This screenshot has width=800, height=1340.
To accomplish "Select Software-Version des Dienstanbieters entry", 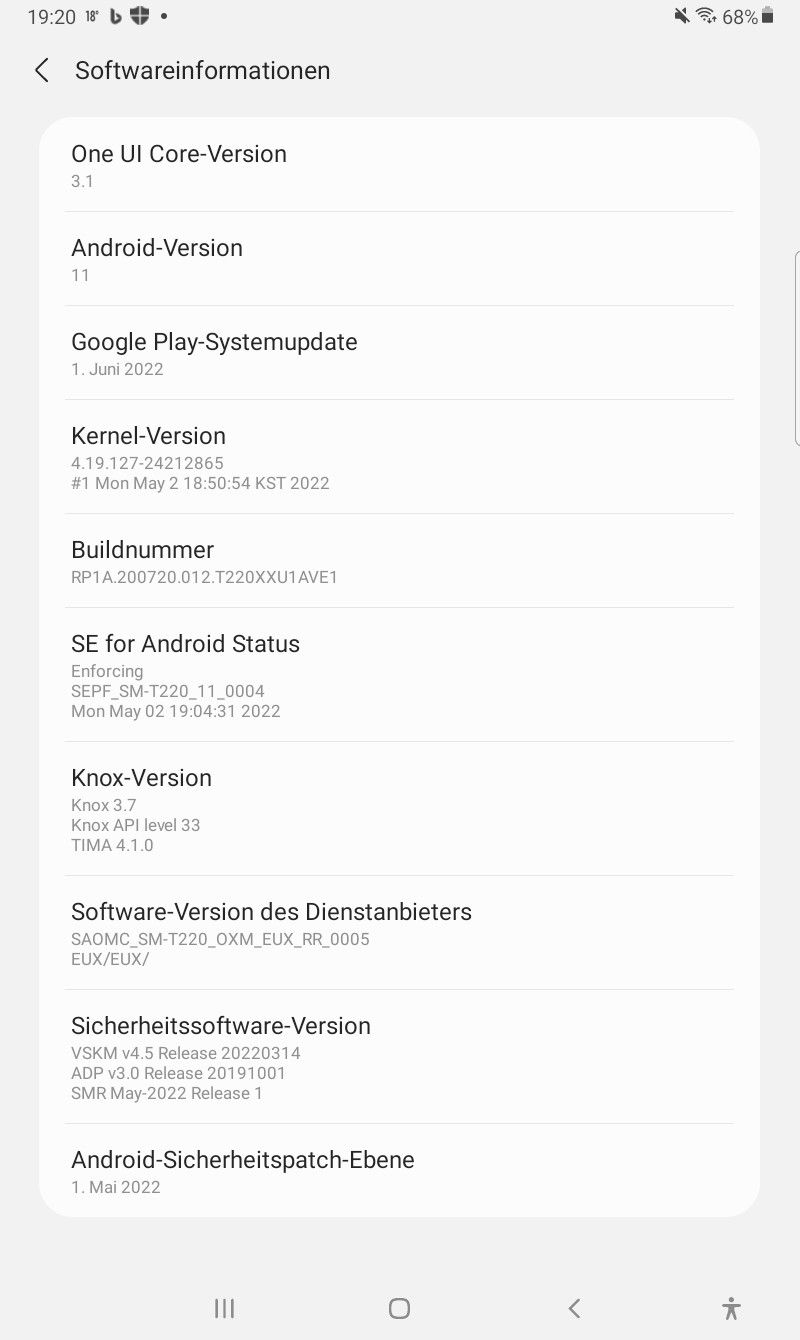I will 400,933.
